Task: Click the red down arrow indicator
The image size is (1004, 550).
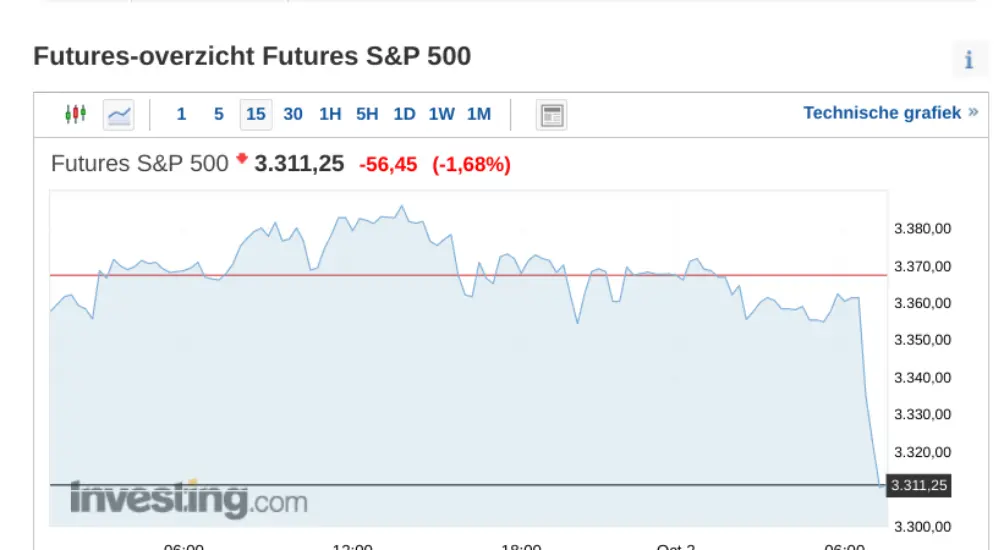Action: pyautogui.click(x=241, y=158)
